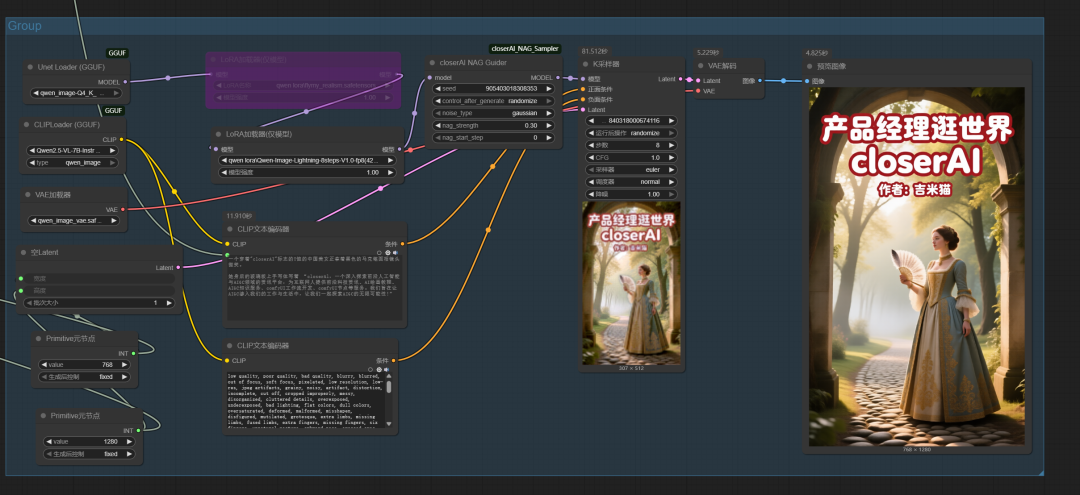Click the K采样器 seed 840318000674116 field
This screenshot has height=495, width=1080.
pos(632,120)
